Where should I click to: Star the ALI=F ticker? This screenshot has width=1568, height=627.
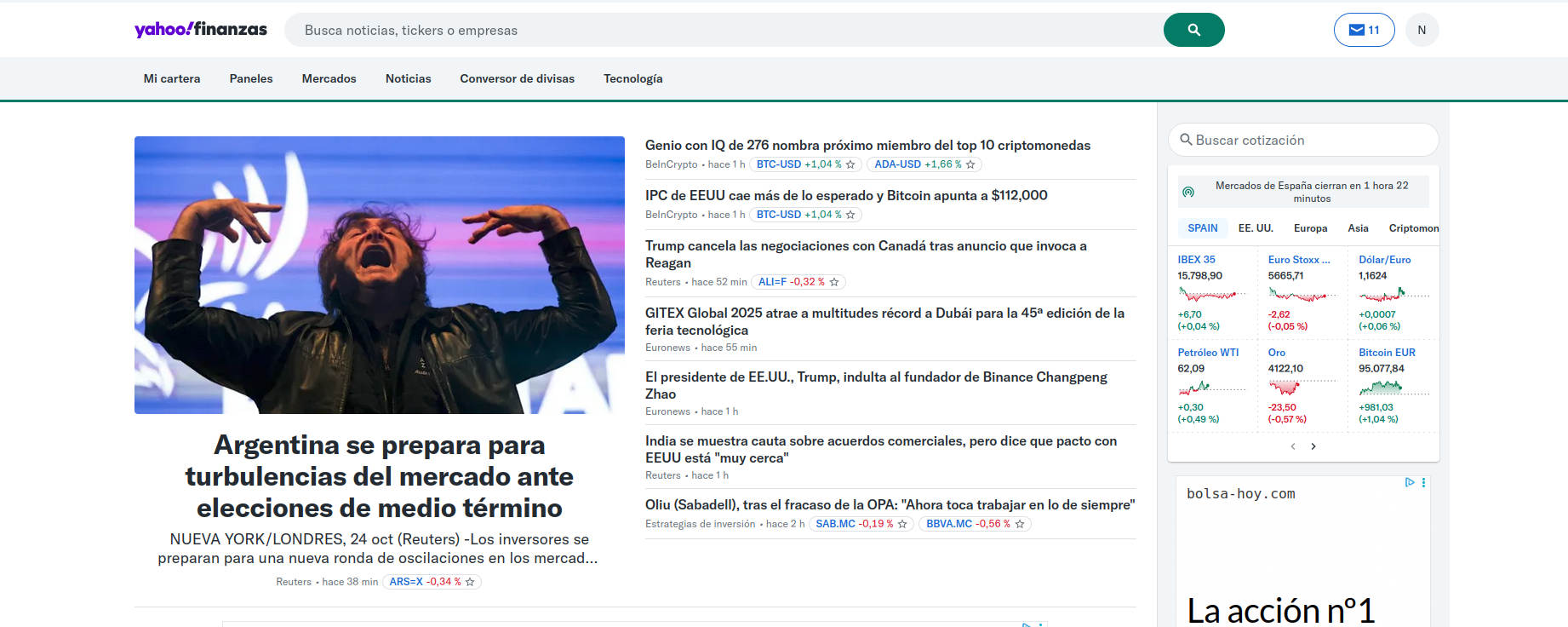[x=834, y=282]
